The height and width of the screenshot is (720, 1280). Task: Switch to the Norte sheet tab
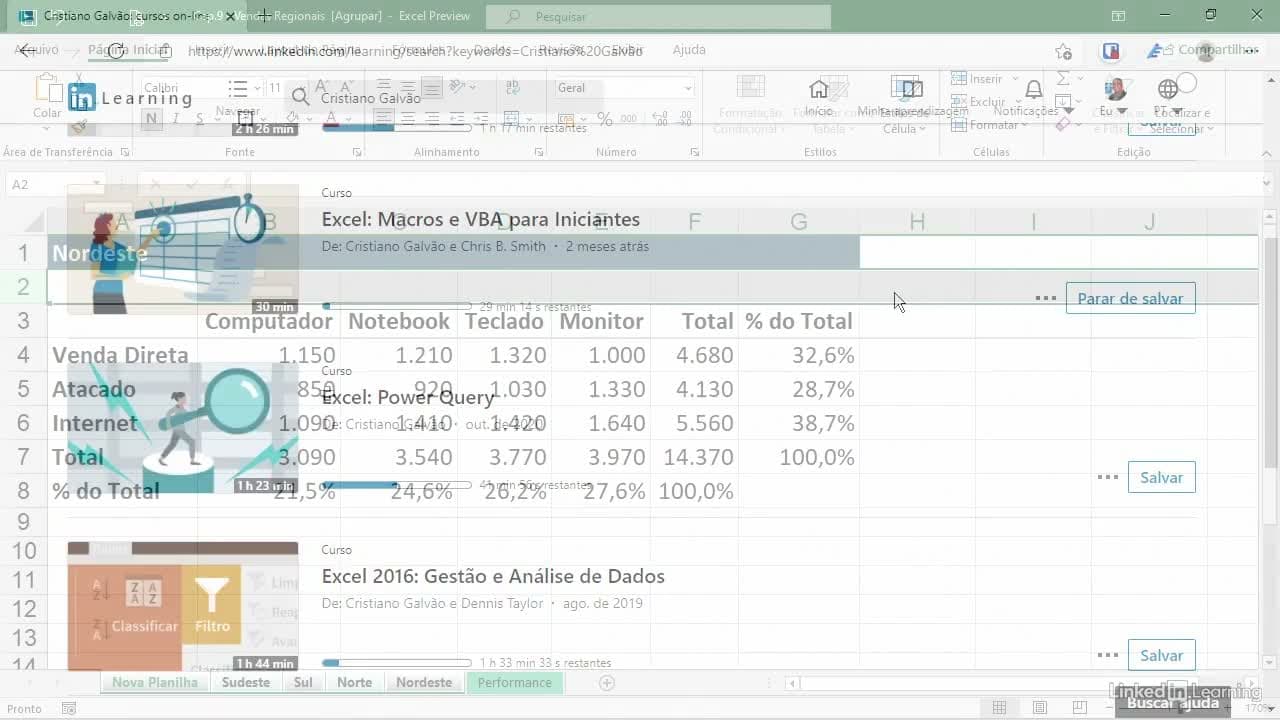click(355, 682)
